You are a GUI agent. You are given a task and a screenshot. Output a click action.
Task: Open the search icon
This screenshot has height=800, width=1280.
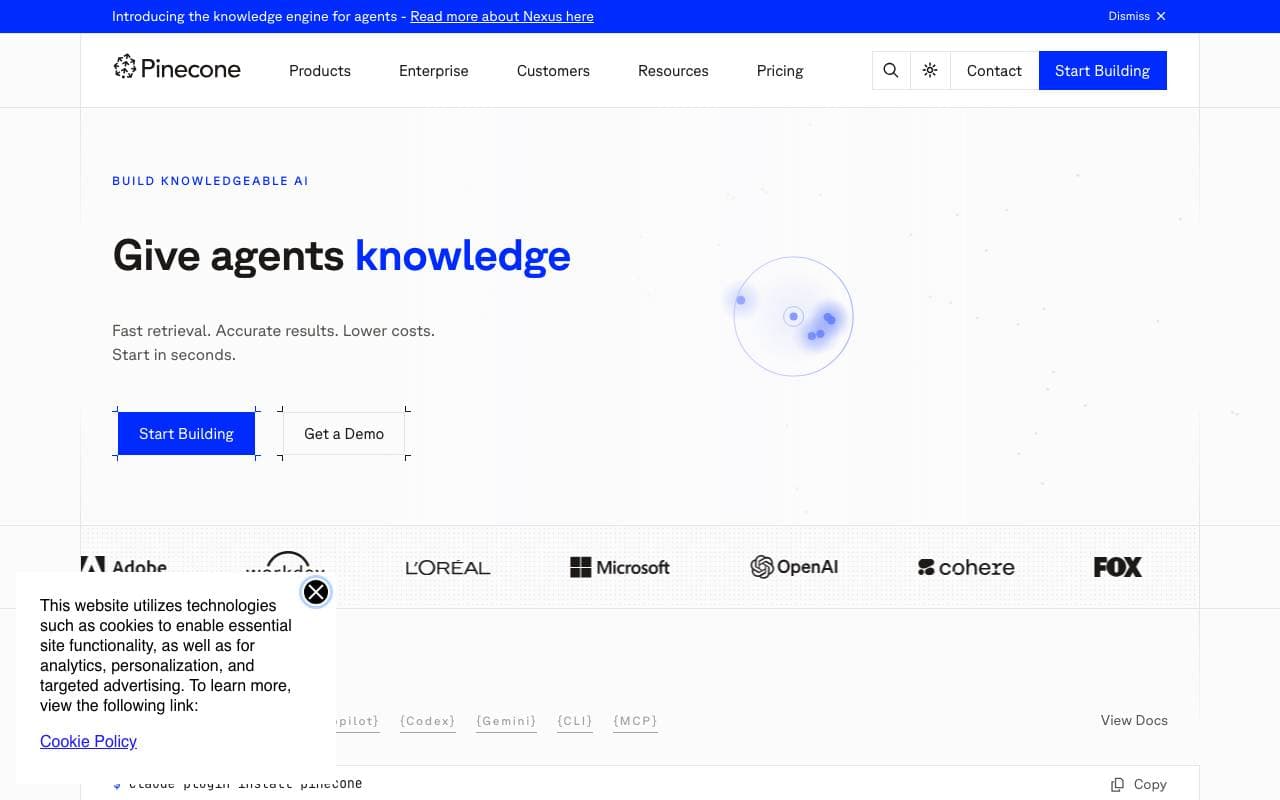click(891, 70)
